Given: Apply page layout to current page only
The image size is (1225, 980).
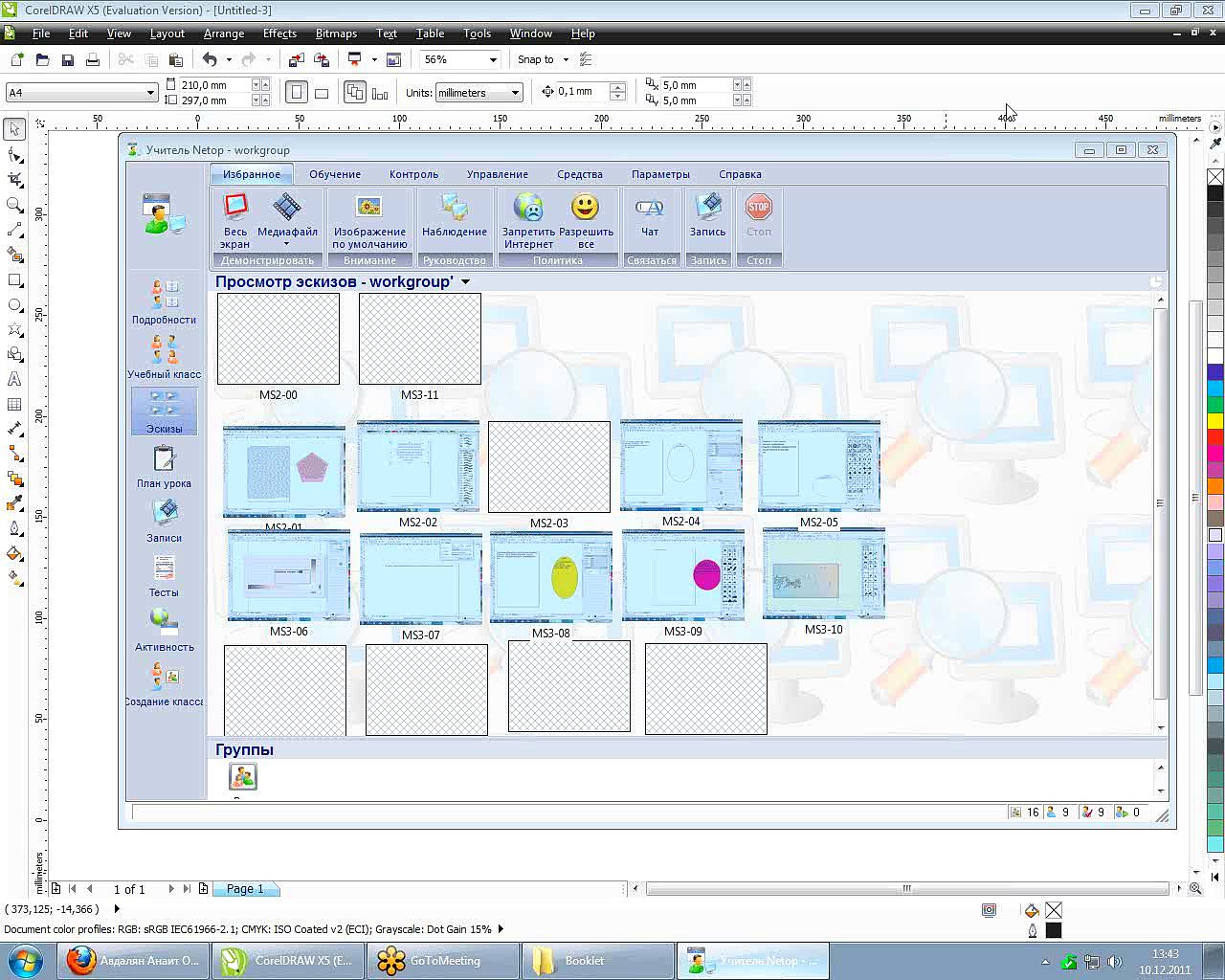Looking at the screenshot, I should pyautogui.click(x=380, y=93).
